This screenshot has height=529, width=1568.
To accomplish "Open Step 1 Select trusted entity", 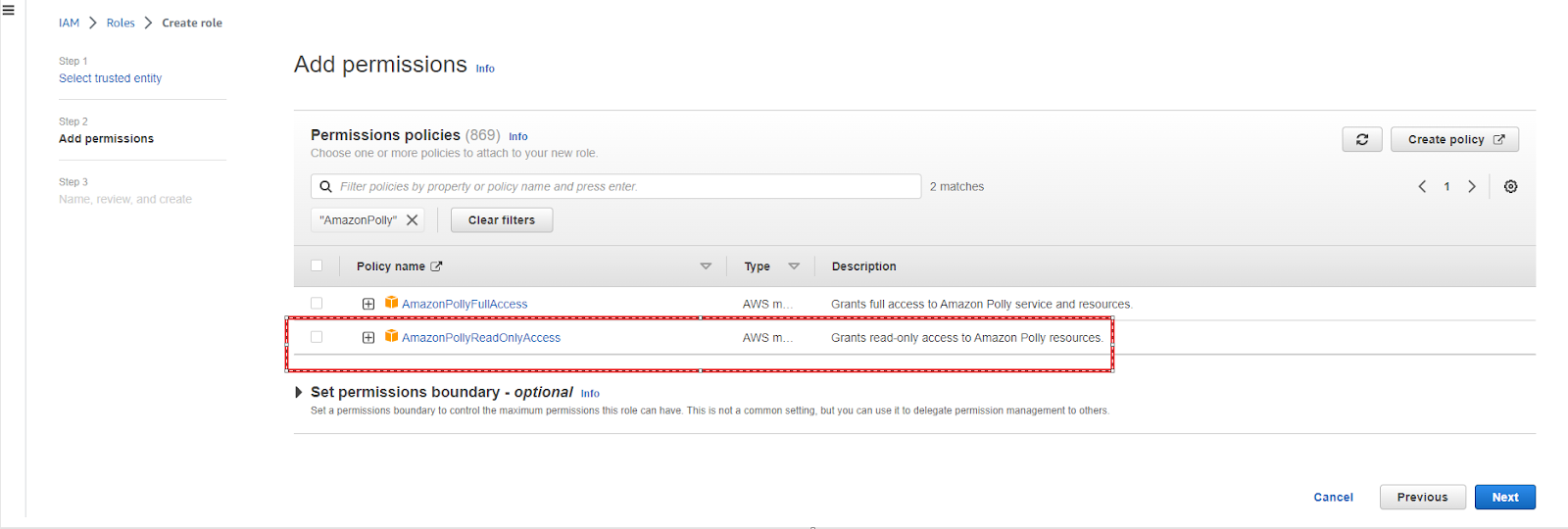I will point(110,78).
